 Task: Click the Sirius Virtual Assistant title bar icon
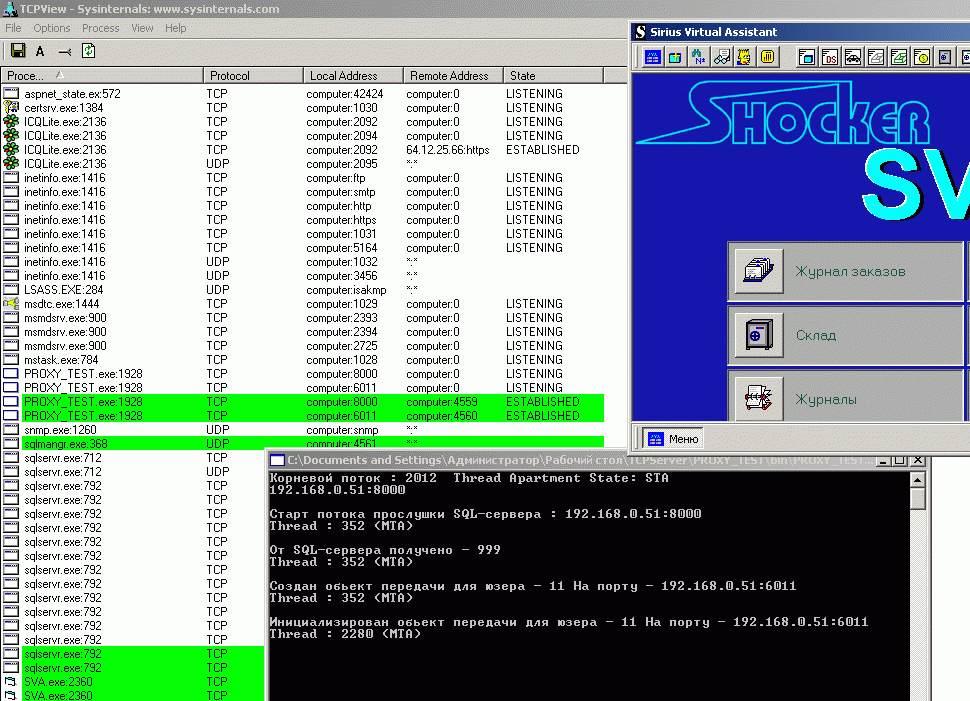640,32
